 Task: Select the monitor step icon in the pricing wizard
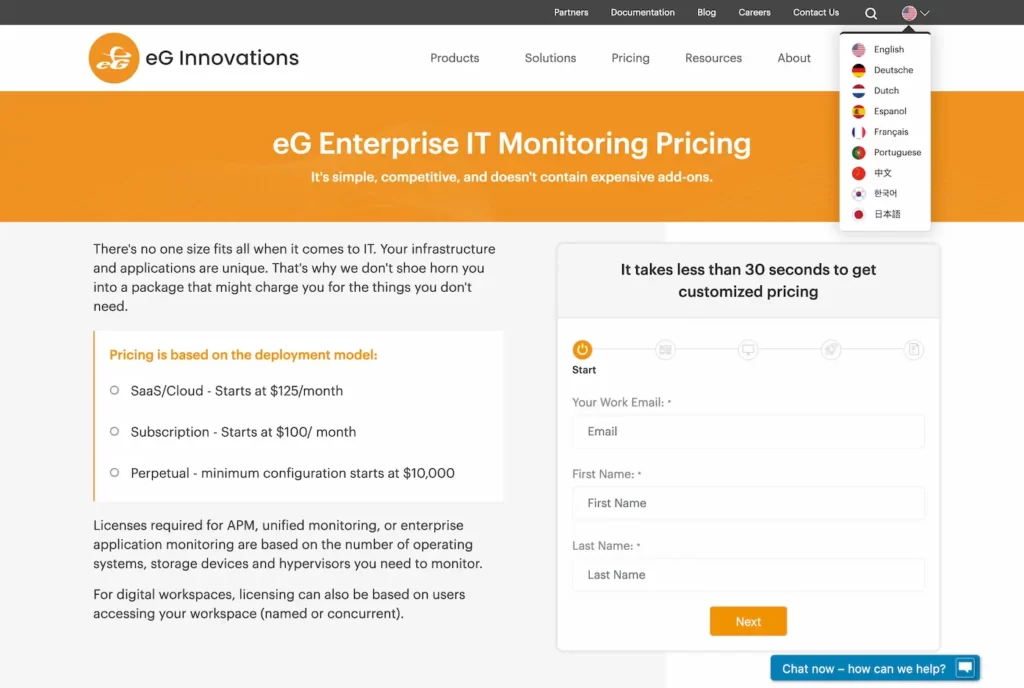[x=748, y=350]
